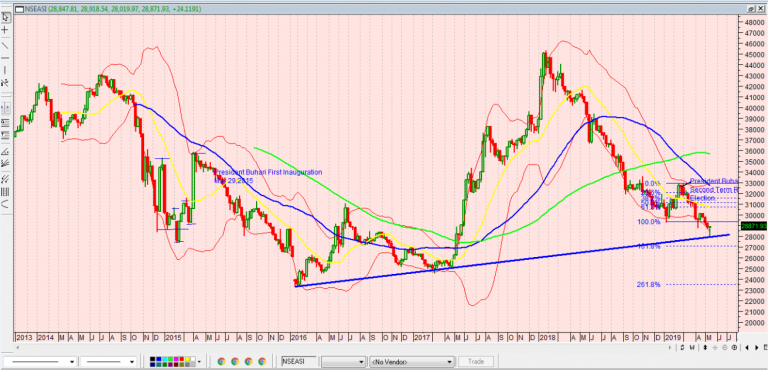This screenshot has height=370, width=768.
Task: Click the first Chrome icon in bottom toolbar
Action: click(221, 362)
